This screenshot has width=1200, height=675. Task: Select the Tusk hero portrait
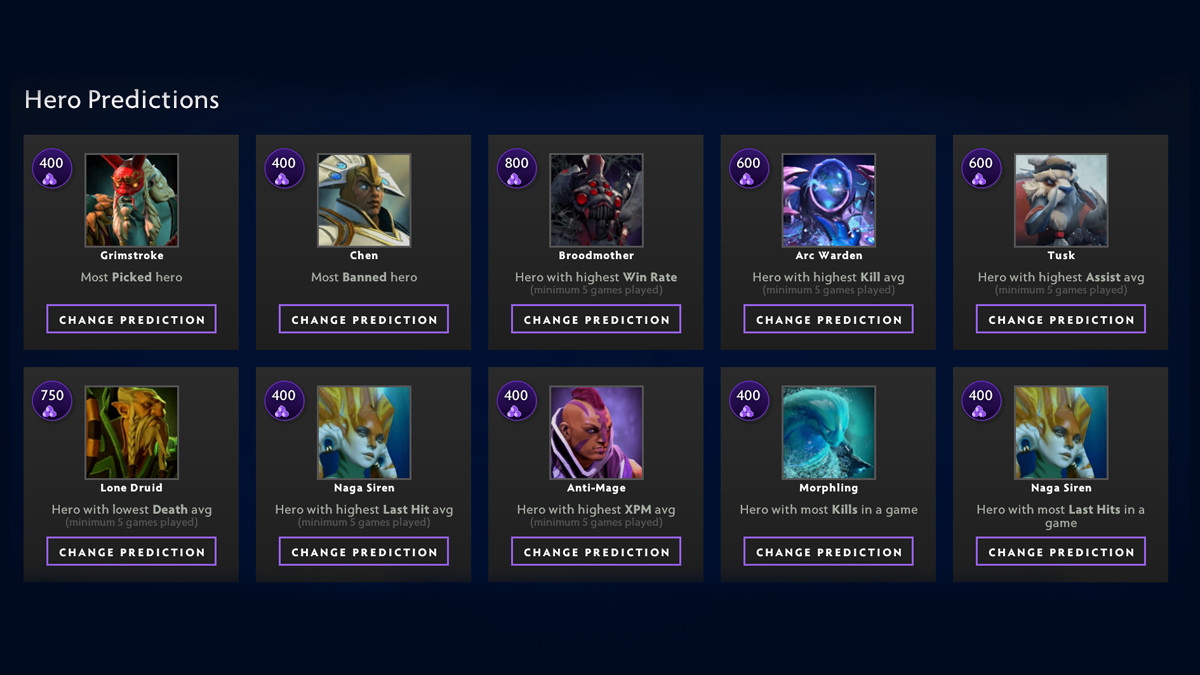pyautogui.click(x=1061, y=200)
